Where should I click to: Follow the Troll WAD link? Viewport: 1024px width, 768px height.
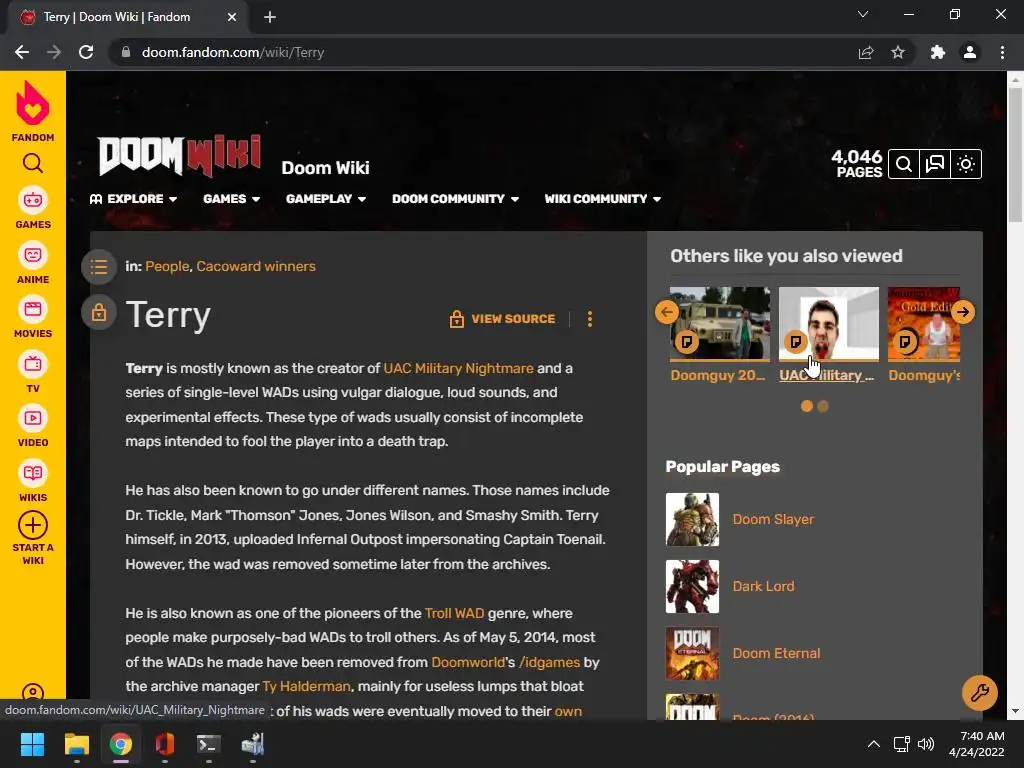(x=455, y=613)
